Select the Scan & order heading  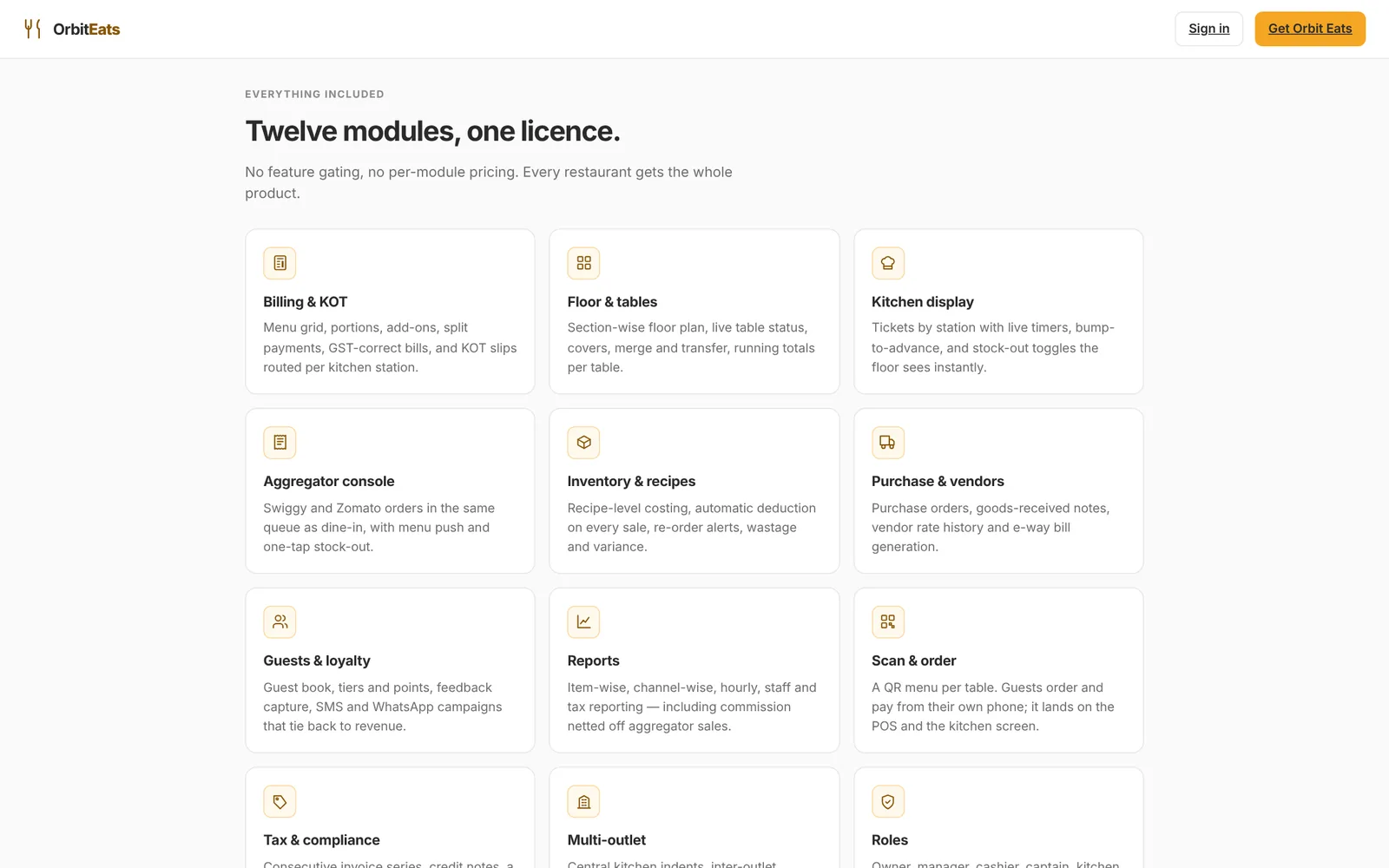pos(914,661)
